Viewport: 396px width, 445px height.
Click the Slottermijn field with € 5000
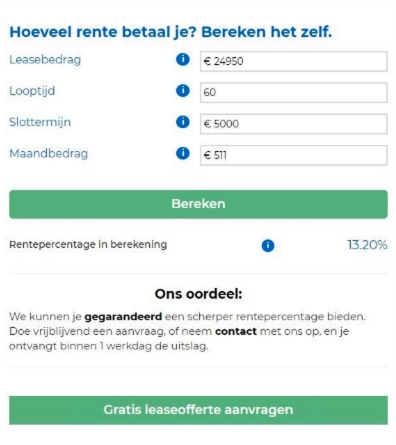click(294, 124)
